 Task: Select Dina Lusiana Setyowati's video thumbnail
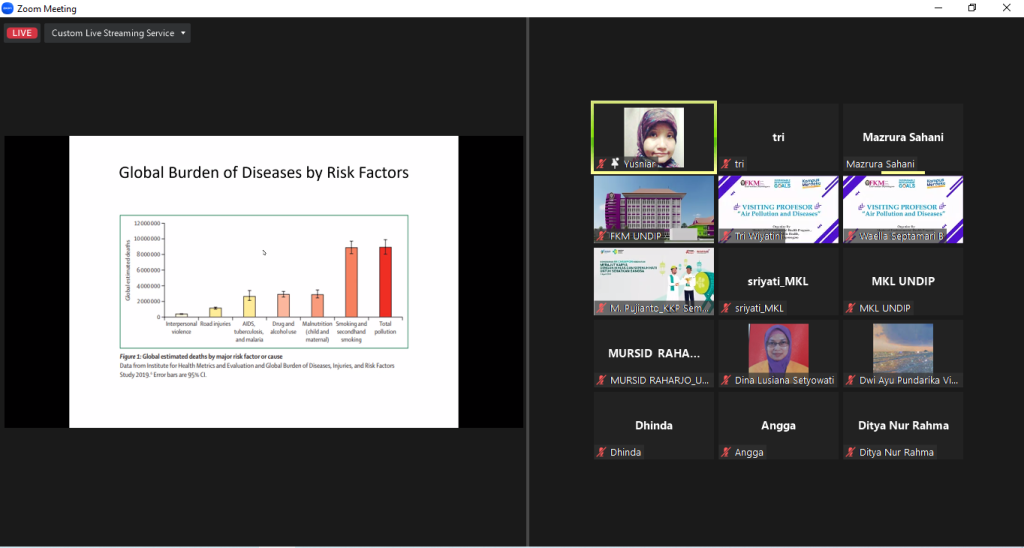[778, 348]
